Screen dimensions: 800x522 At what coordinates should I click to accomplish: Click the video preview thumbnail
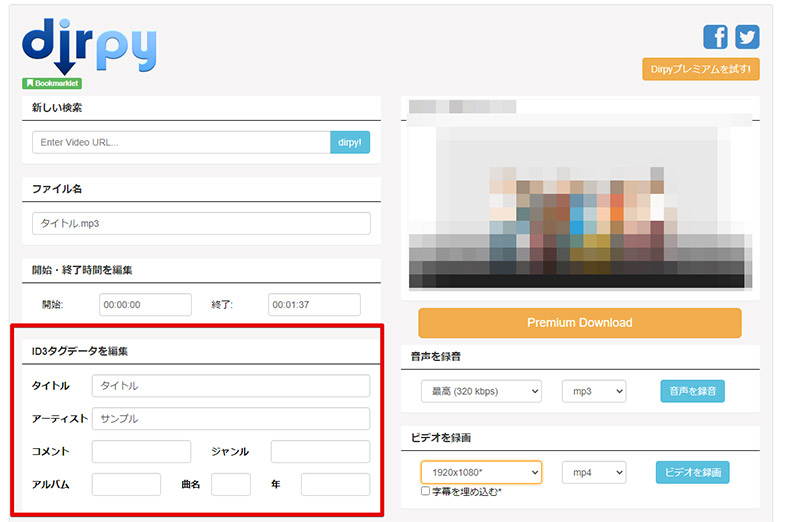coord(580,202)
